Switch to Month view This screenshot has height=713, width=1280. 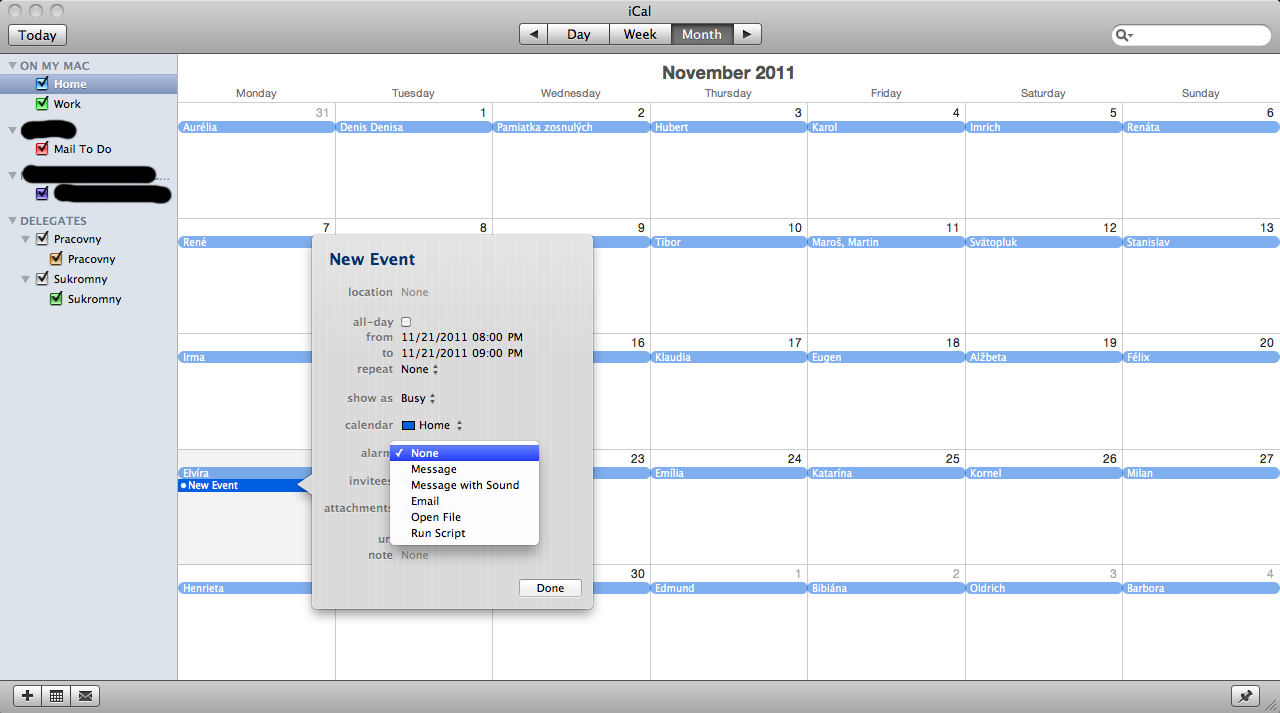[x=702, y=34]
